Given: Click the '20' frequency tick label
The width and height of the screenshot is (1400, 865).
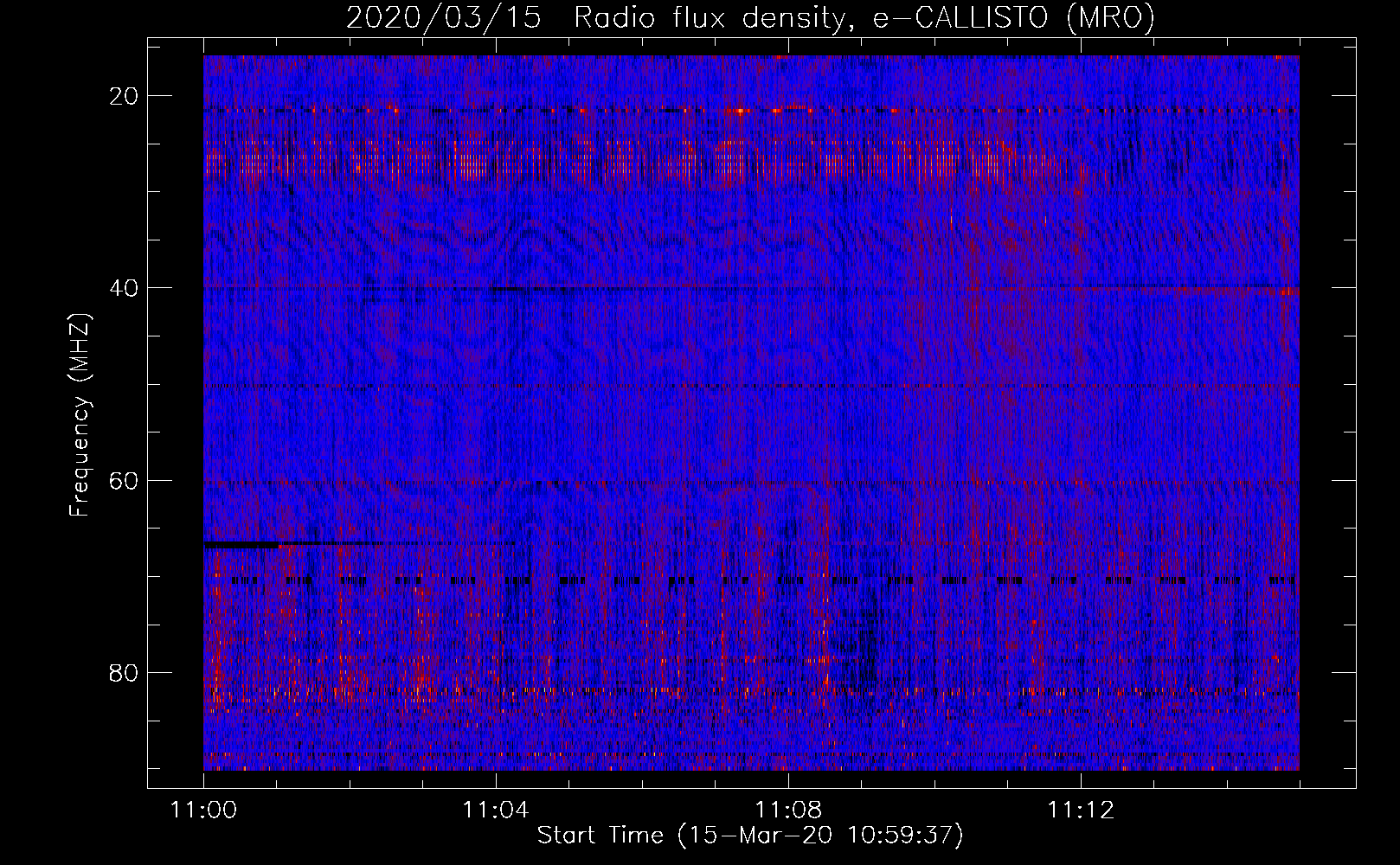Looking at the screenshot, I should 125,96.
